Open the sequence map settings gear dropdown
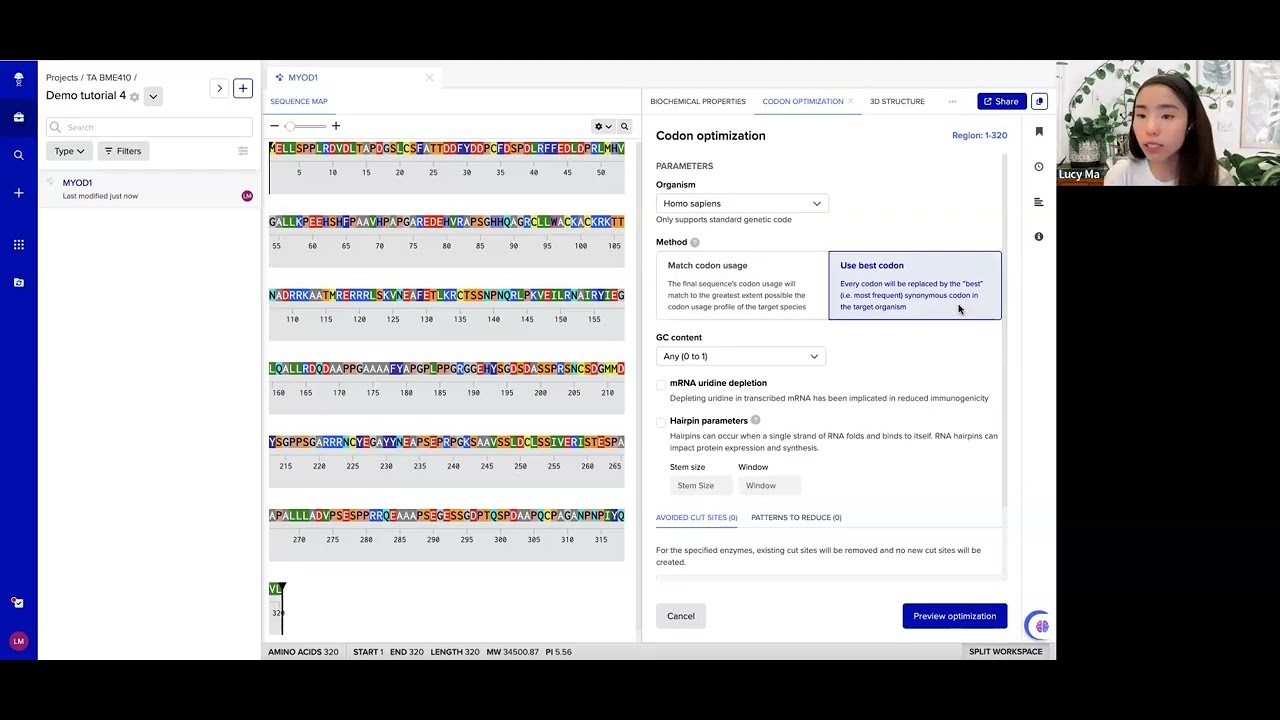1280x720 pixels. (603, 127)
